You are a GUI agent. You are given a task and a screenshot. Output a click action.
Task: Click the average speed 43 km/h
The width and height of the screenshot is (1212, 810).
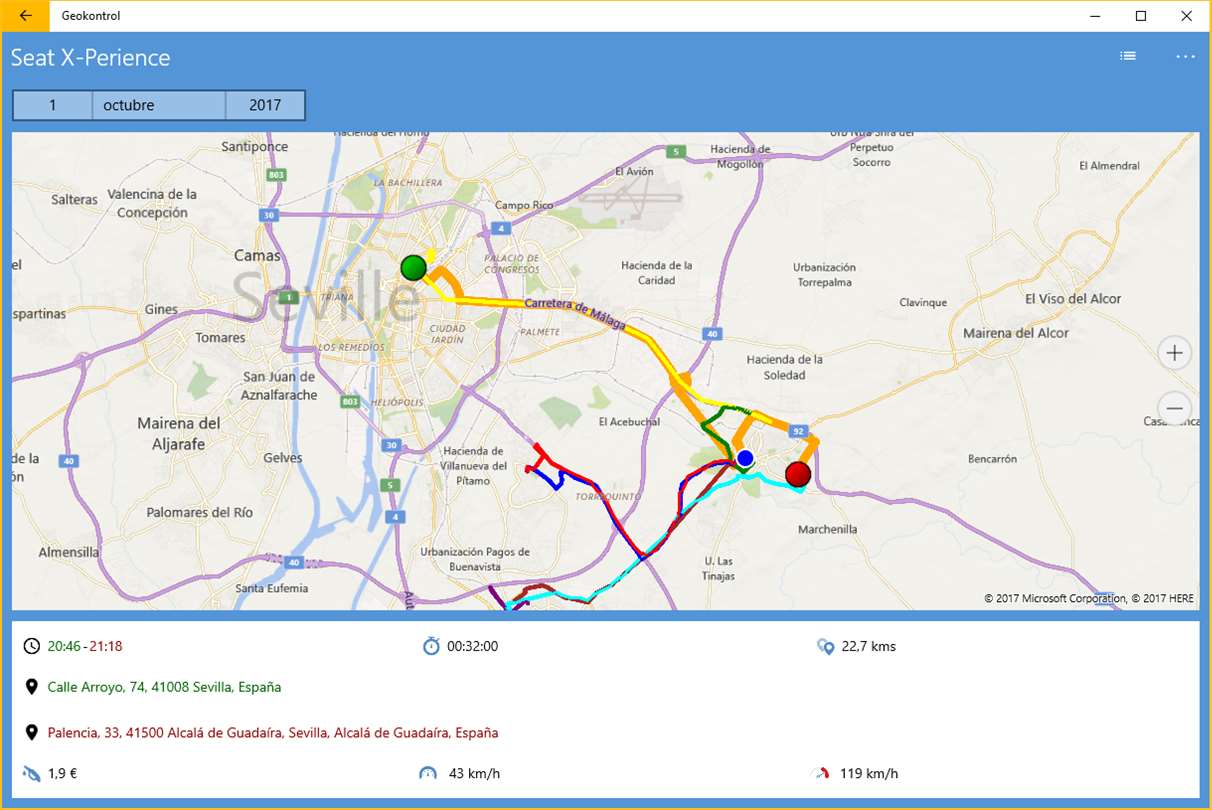point(474,773)
